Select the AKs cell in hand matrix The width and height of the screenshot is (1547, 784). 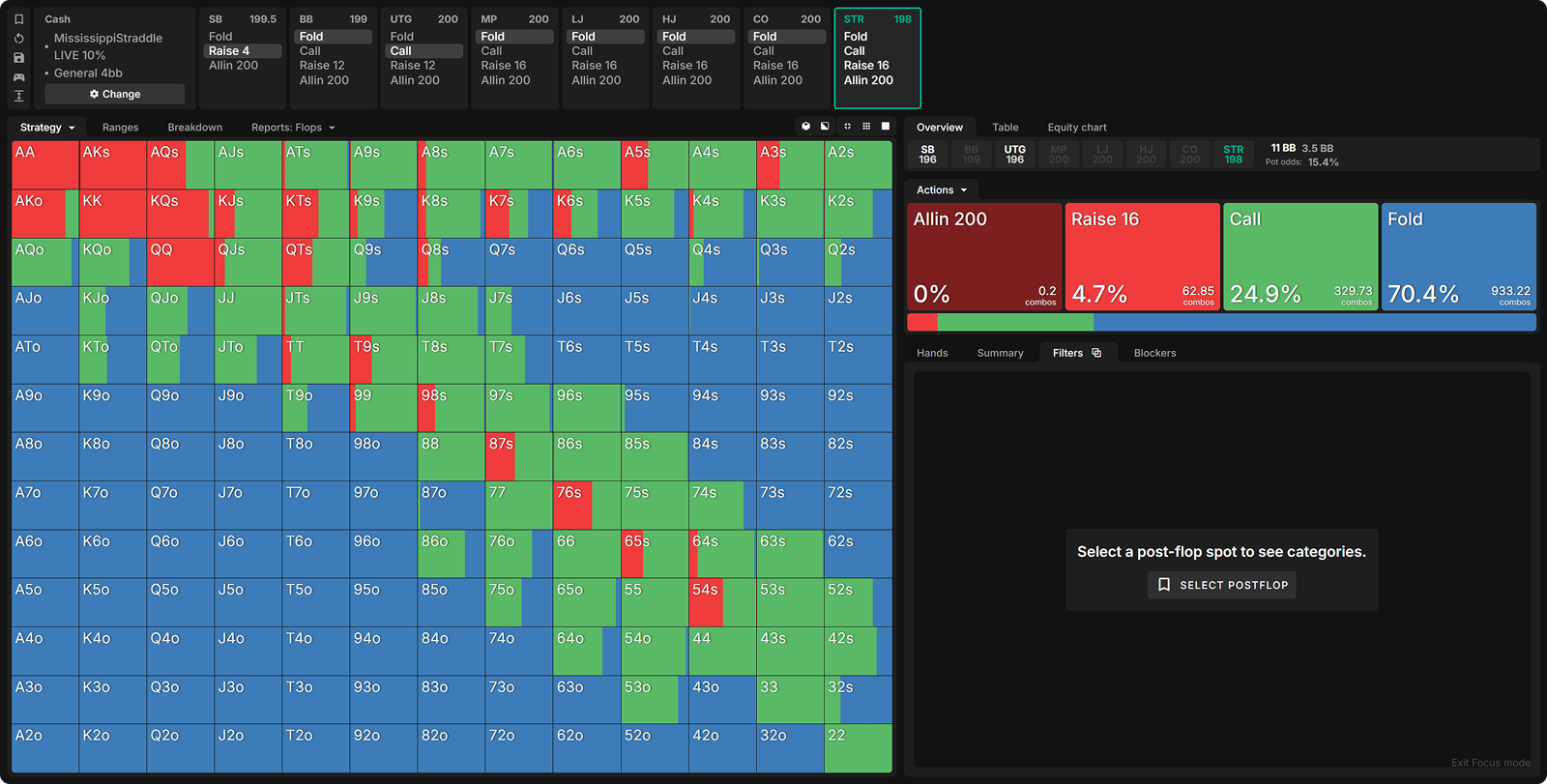112,165
